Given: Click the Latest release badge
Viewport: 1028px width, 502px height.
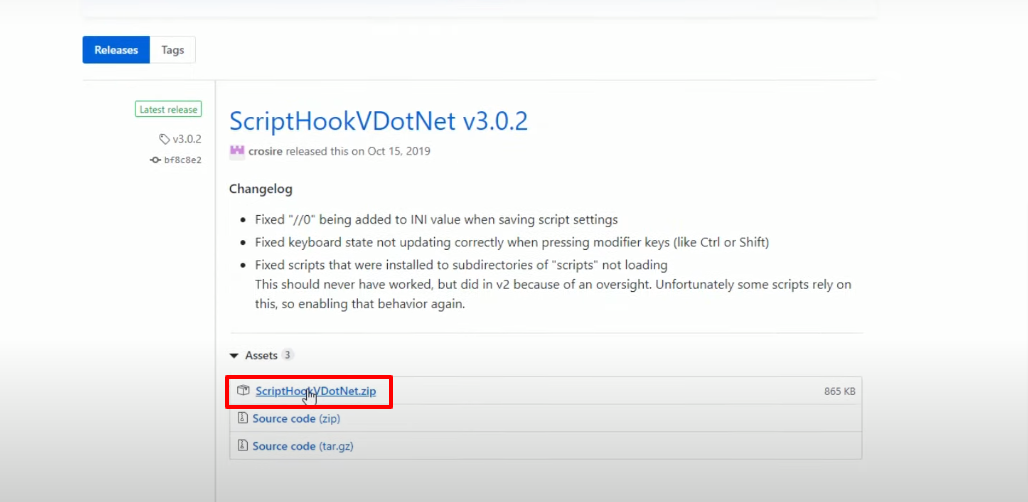Looking at the screenshot, I should [168, 109].
